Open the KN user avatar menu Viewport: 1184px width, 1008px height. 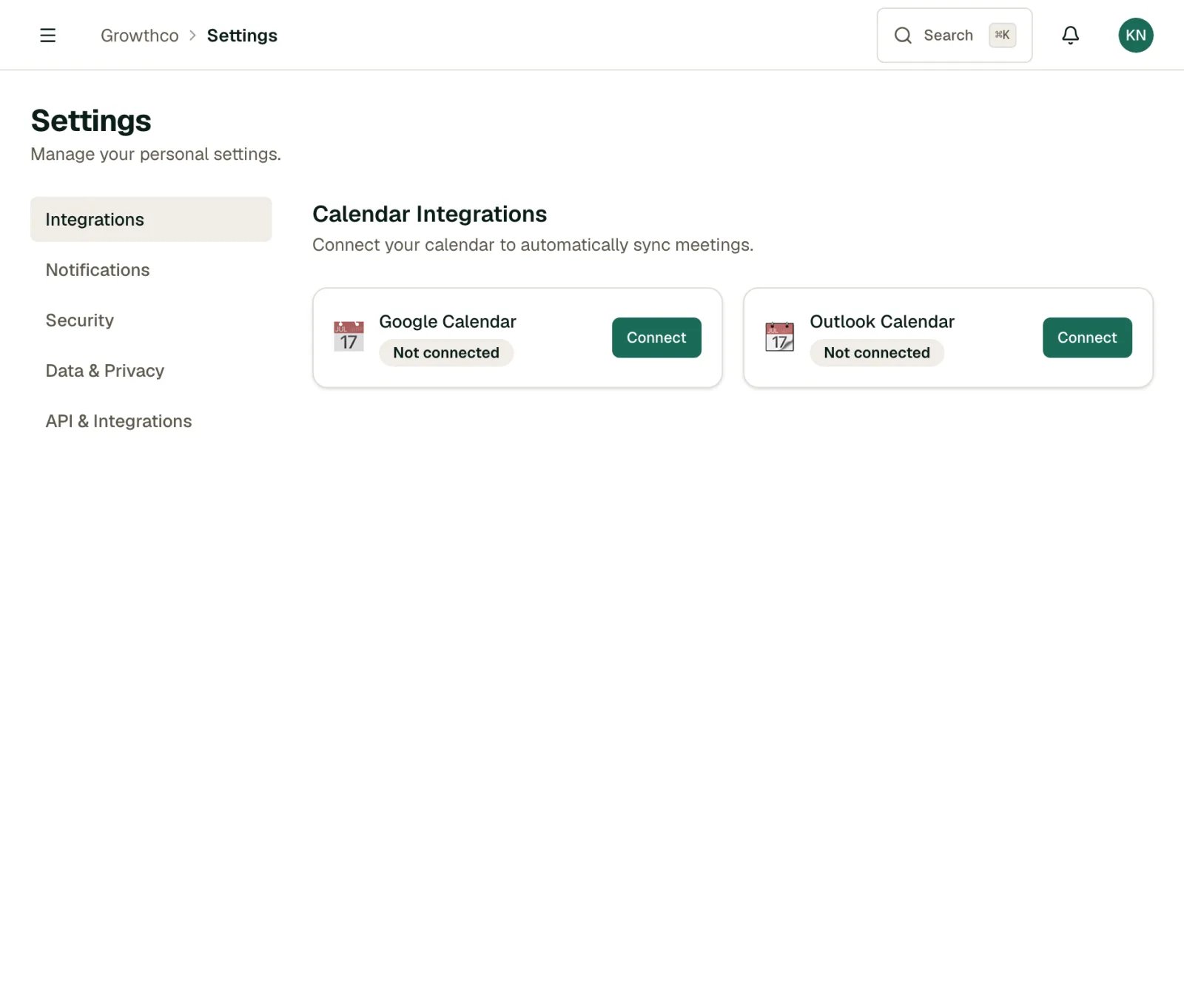[1135, 36]
